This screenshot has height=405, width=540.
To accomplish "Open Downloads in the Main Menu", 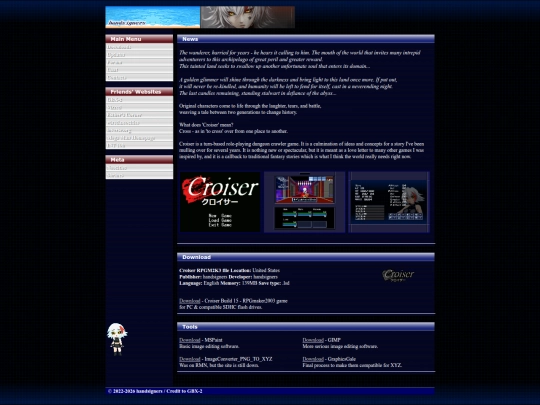I will pos(139,47).
